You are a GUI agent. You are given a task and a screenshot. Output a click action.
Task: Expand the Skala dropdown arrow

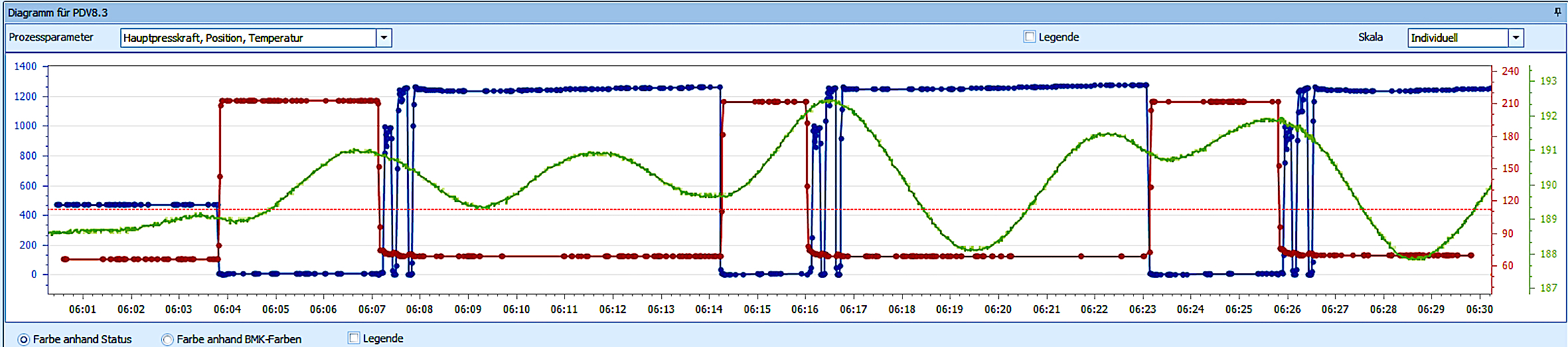(x=1516, y=38)
